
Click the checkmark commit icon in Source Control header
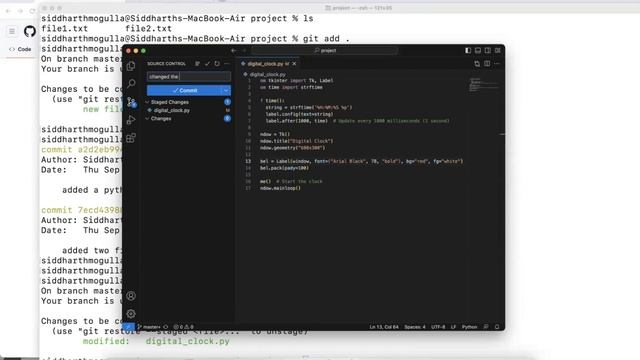pos(207,64)
